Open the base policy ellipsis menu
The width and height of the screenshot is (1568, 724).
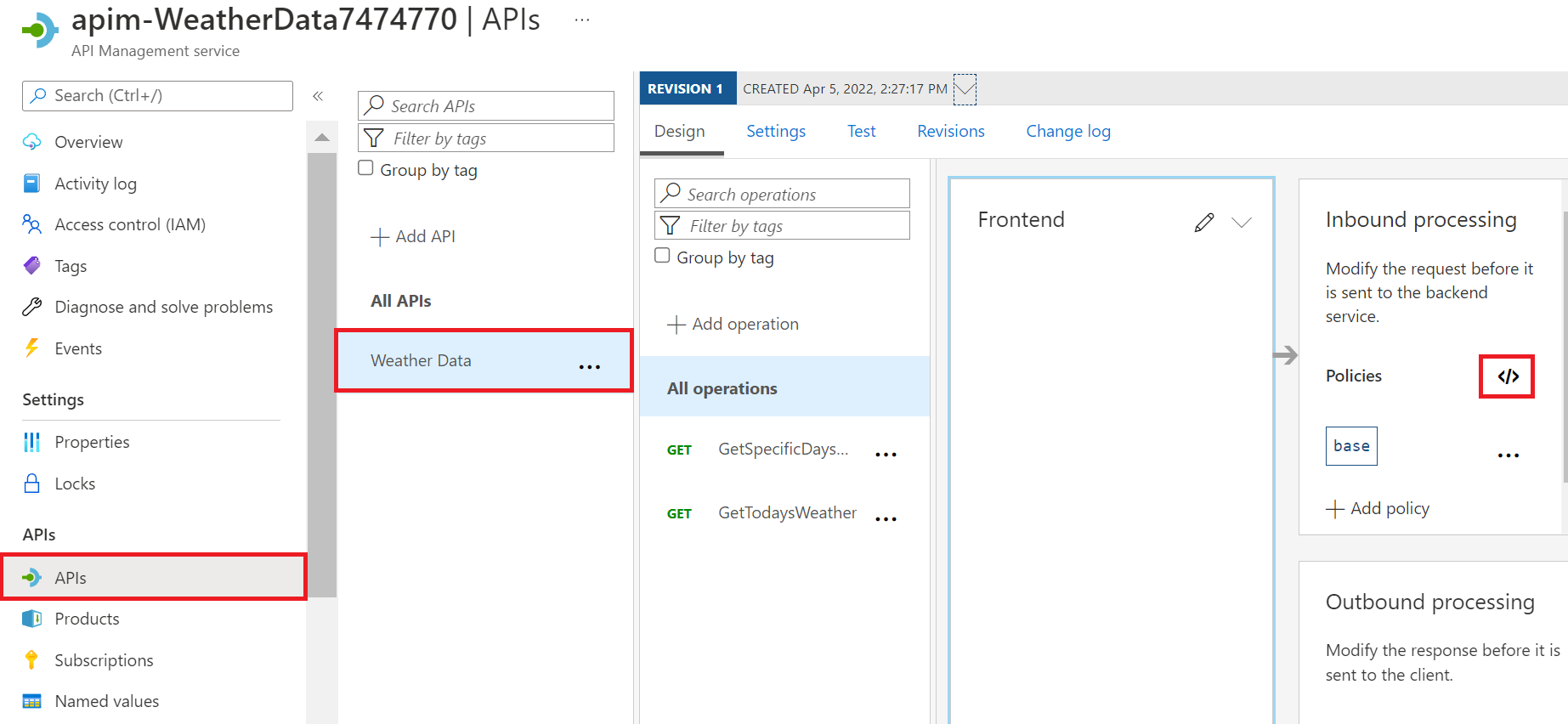tap(1508, 455)
